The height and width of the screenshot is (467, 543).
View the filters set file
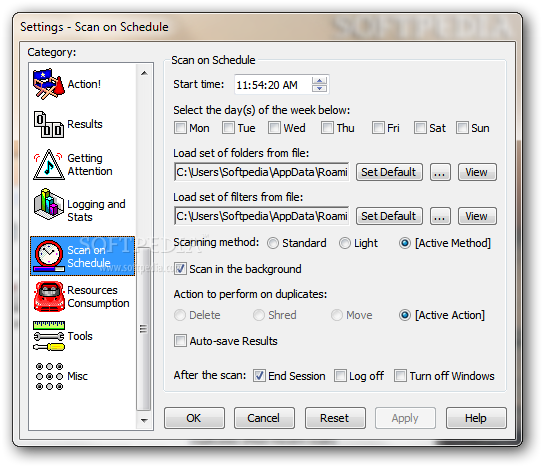477,216
